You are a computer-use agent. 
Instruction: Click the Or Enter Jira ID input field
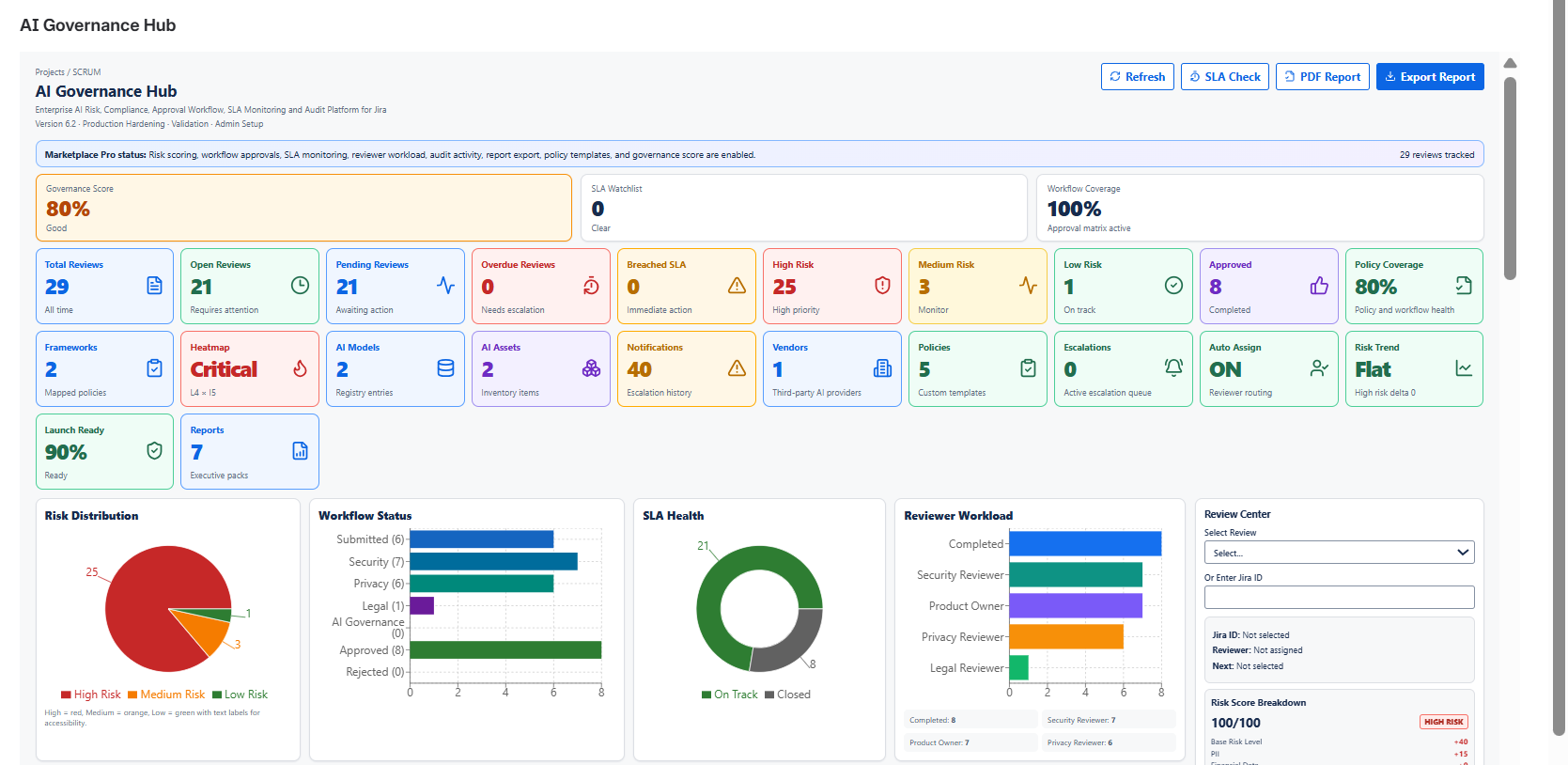[1339, 597]
